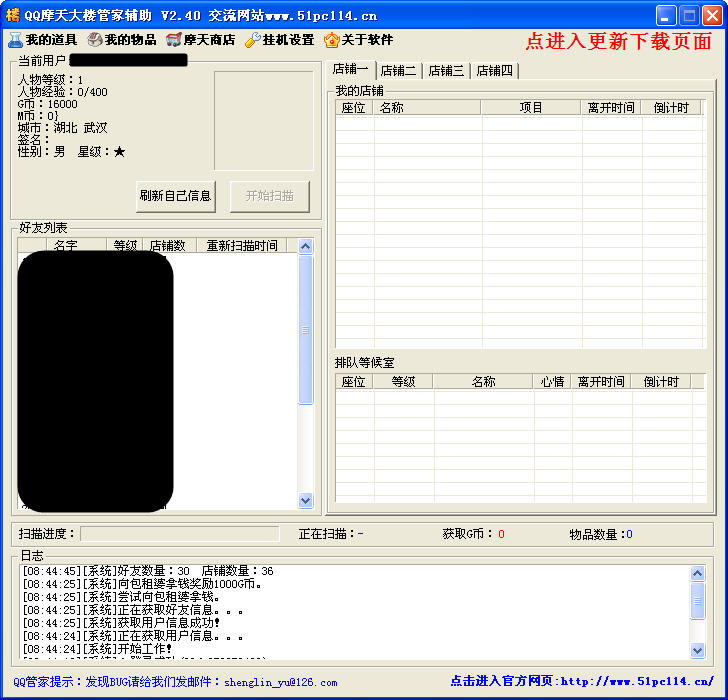The width and height of the screenshot is (728, 700).
Task: Open 关于软件 house icon
Action: (332, 40)
